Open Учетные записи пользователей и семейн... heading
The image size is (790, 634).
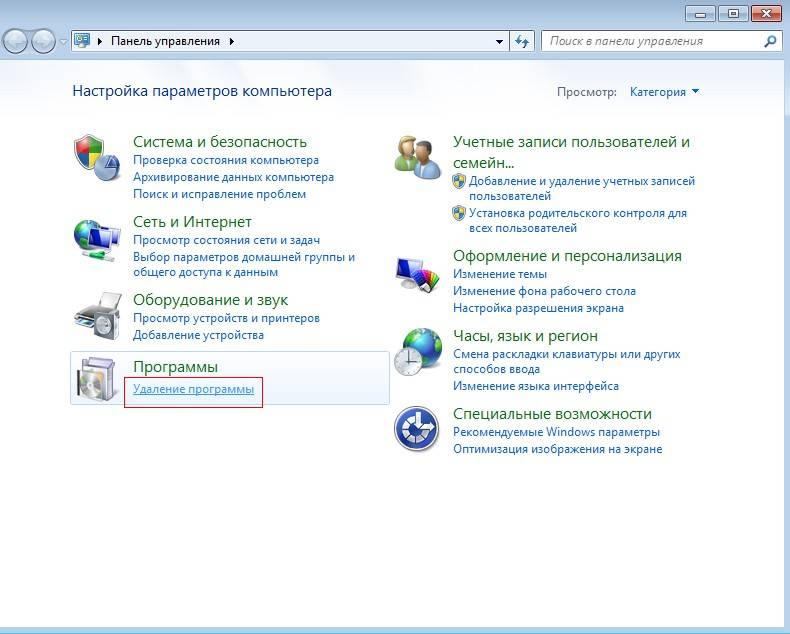[x=571, y=152]
